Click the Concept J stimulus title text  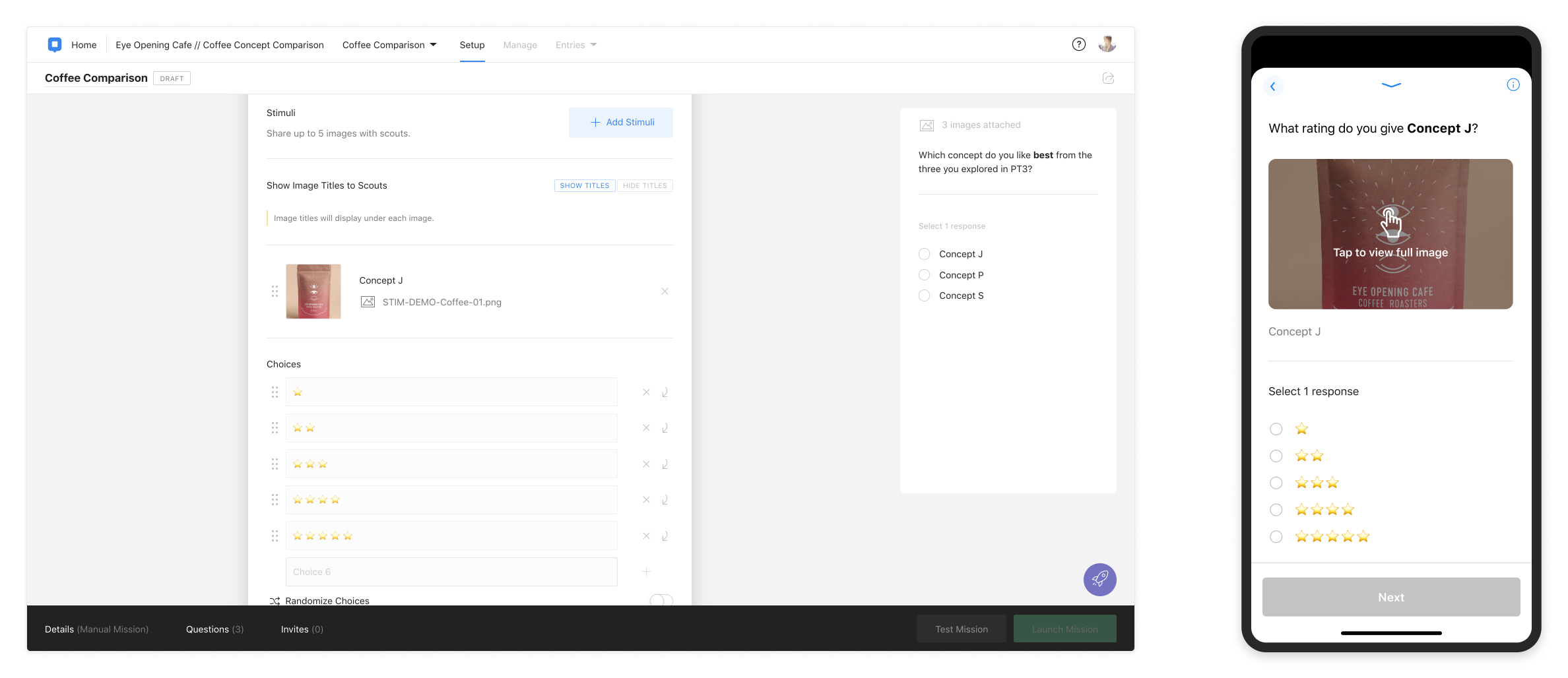point(381,280)
